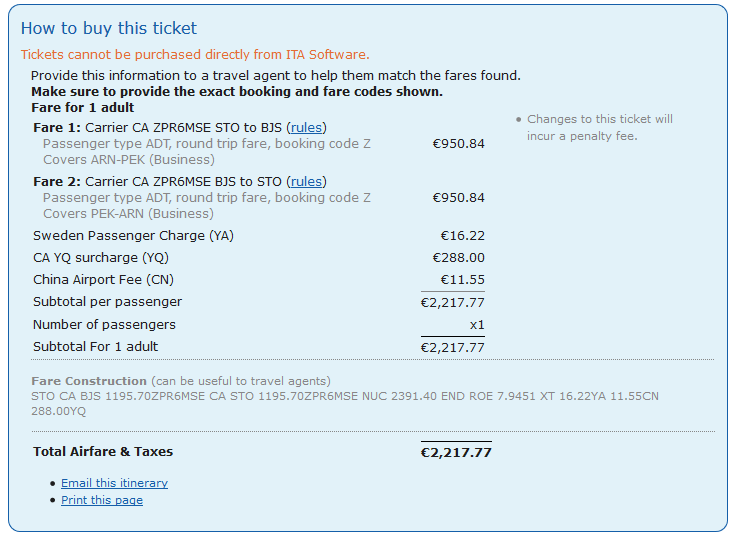The image size is (738, 544).
Task: Click the penalty fee note about ticket changes
Action: tap(599, 127)
